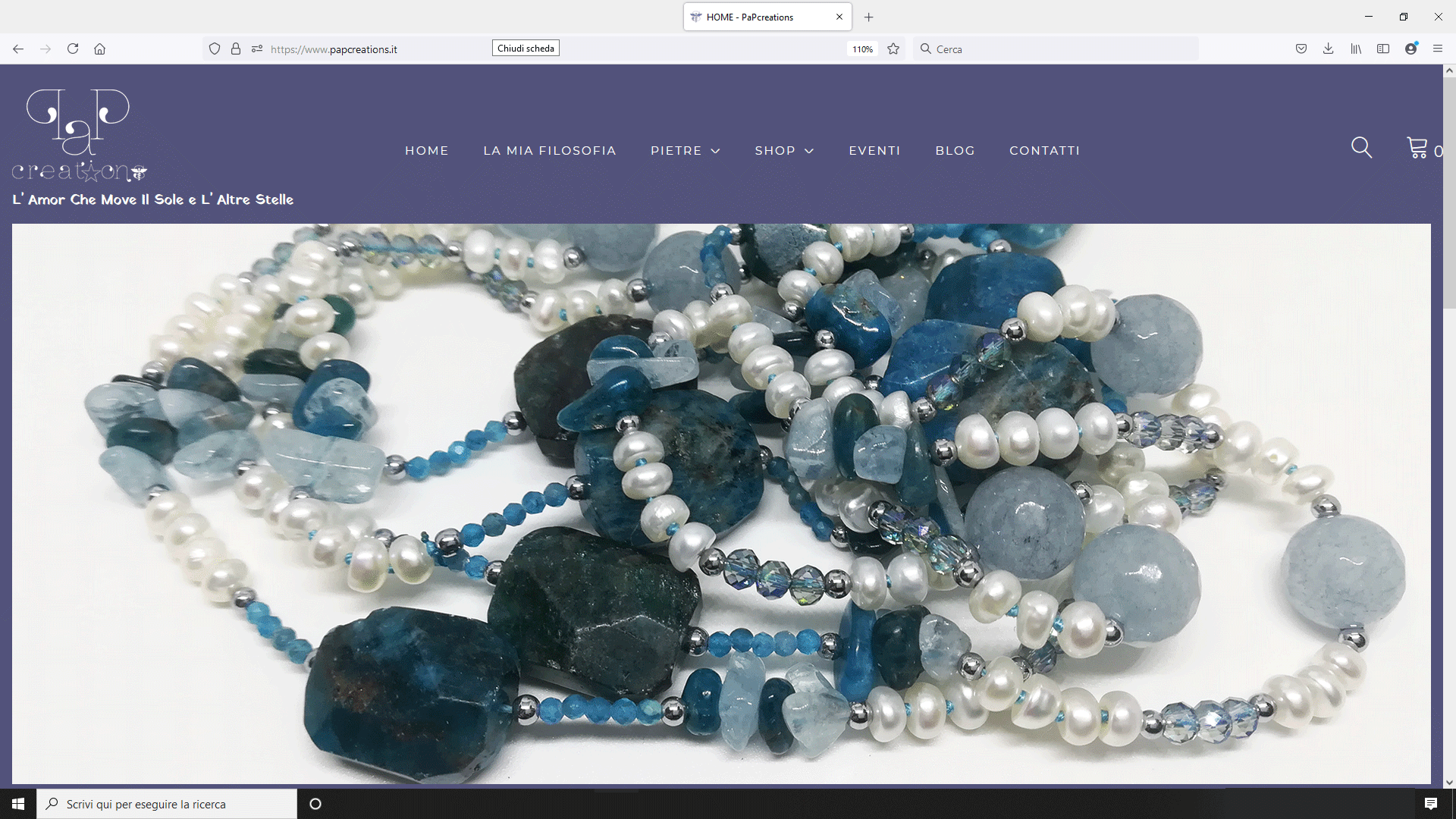Go back using the browser back arrow
Viewport: 1456px width, 819px height.
[x=18, y=49]
